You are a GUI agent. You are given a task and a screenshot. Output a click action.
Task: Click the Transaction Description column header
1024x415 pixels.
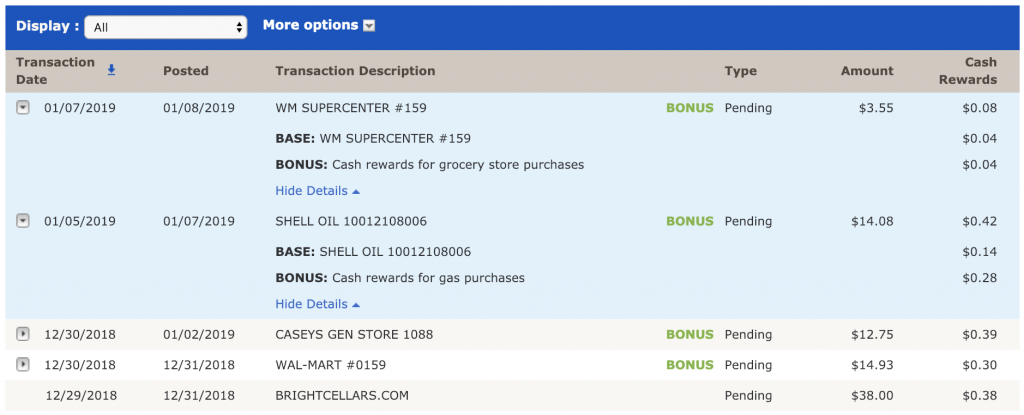355,71
